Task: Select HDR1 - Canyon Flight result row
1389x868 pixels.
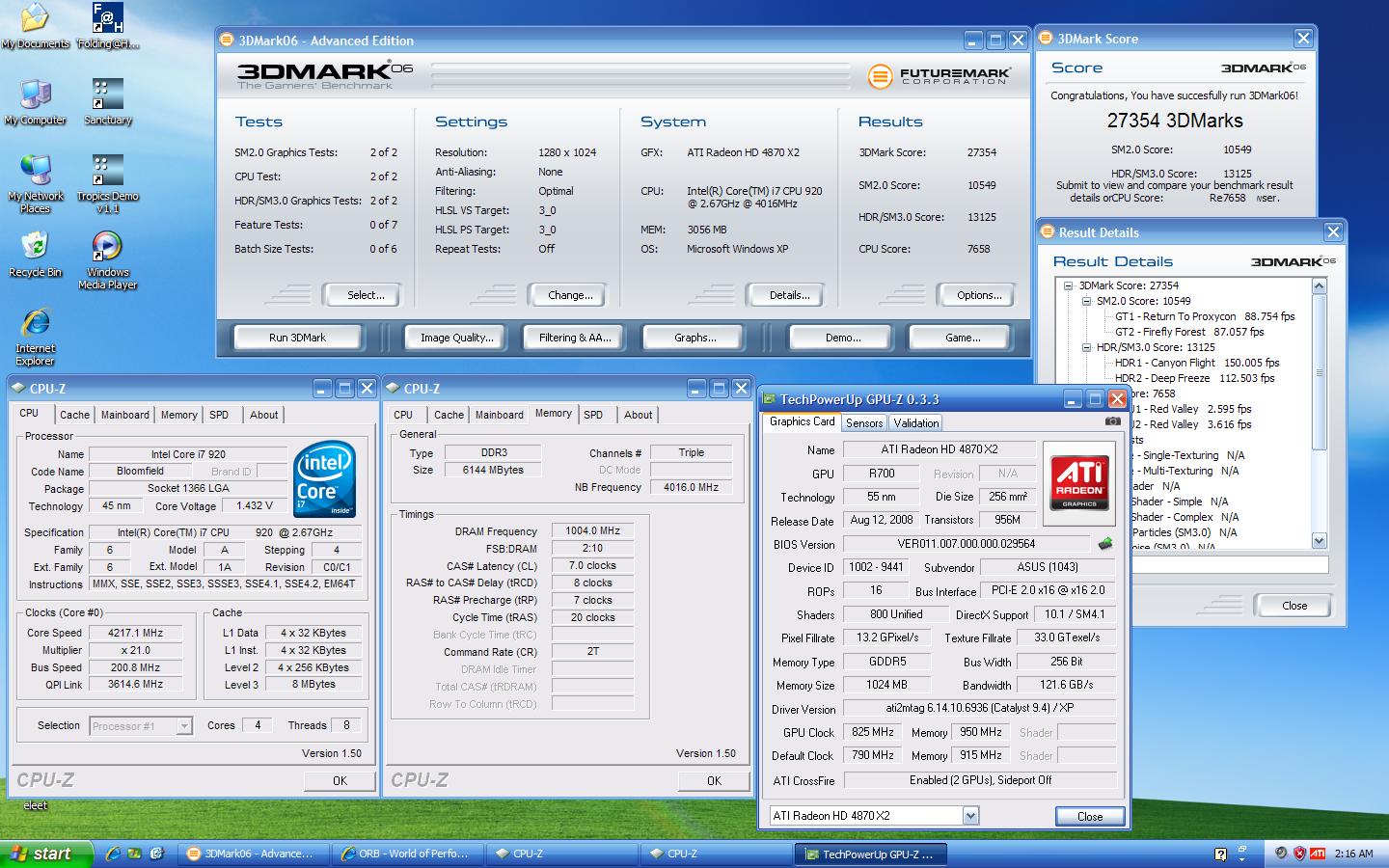Action: click(1197, 363)
